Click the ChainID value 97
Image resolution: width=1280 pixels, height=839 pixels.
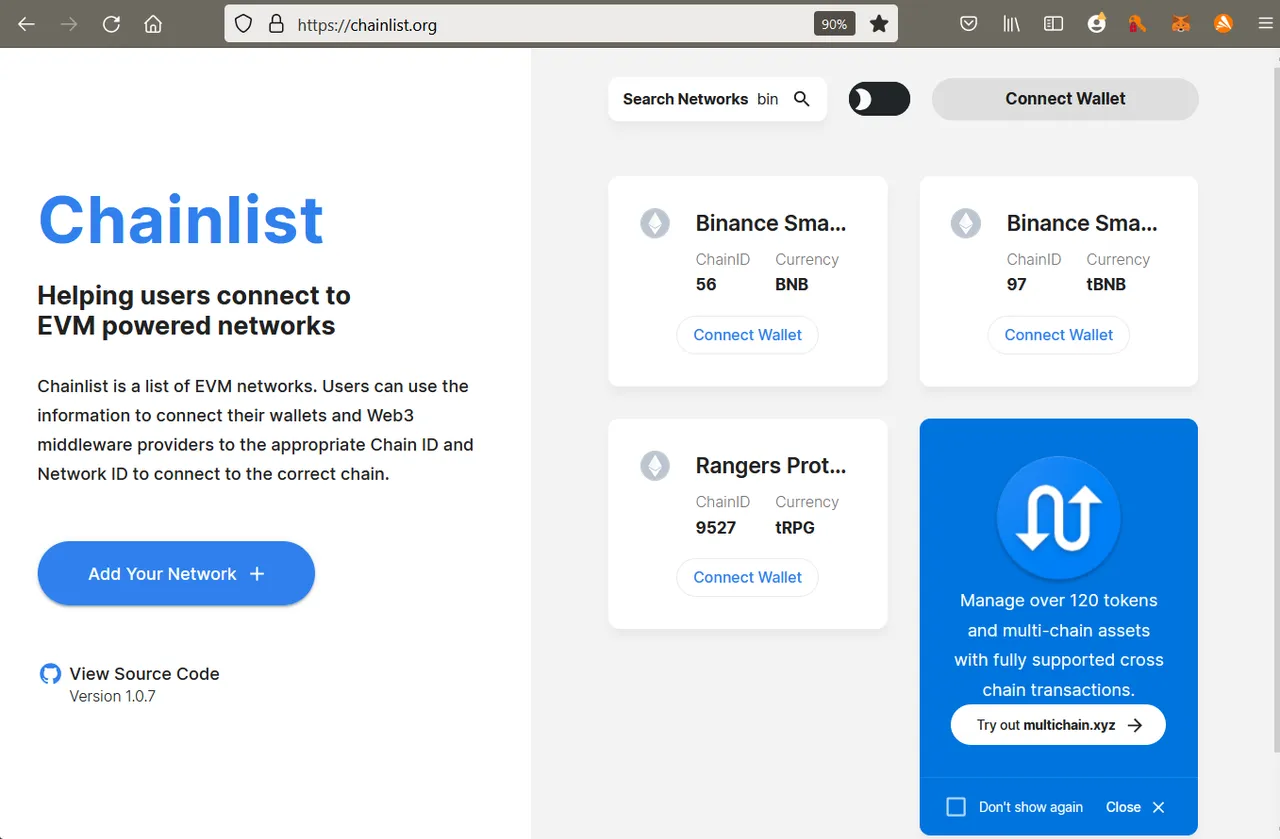pyautogui.click(x=1017, y=284)
